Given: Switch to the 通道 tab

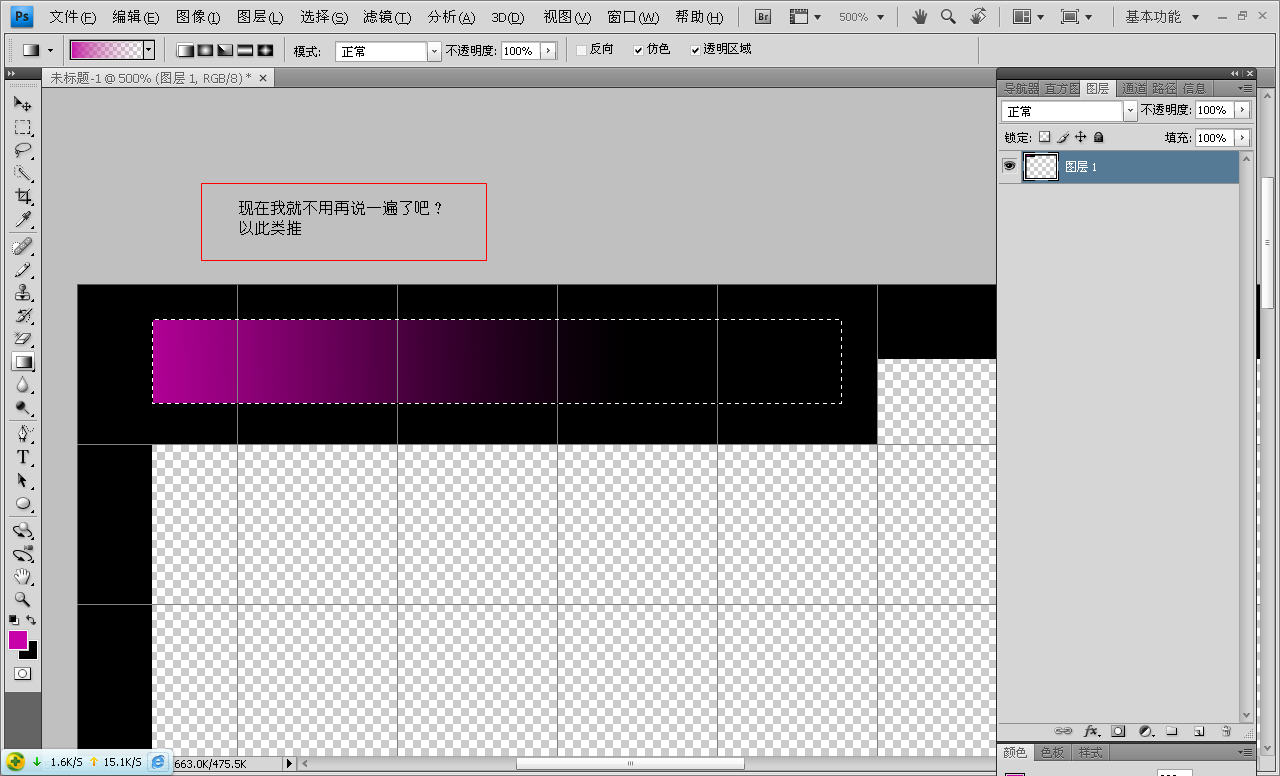Looking at the screenshot, I should [x=1133, y=88].
